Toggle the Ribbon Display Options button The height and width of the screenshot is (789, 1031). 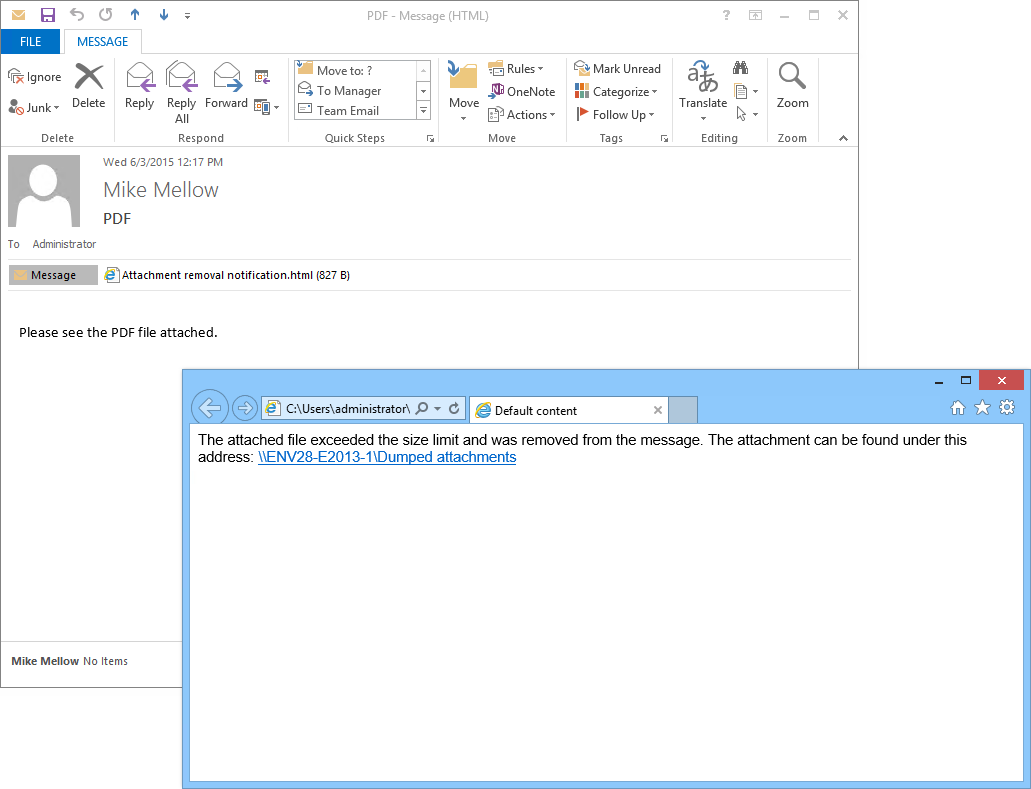pos(755,15)
